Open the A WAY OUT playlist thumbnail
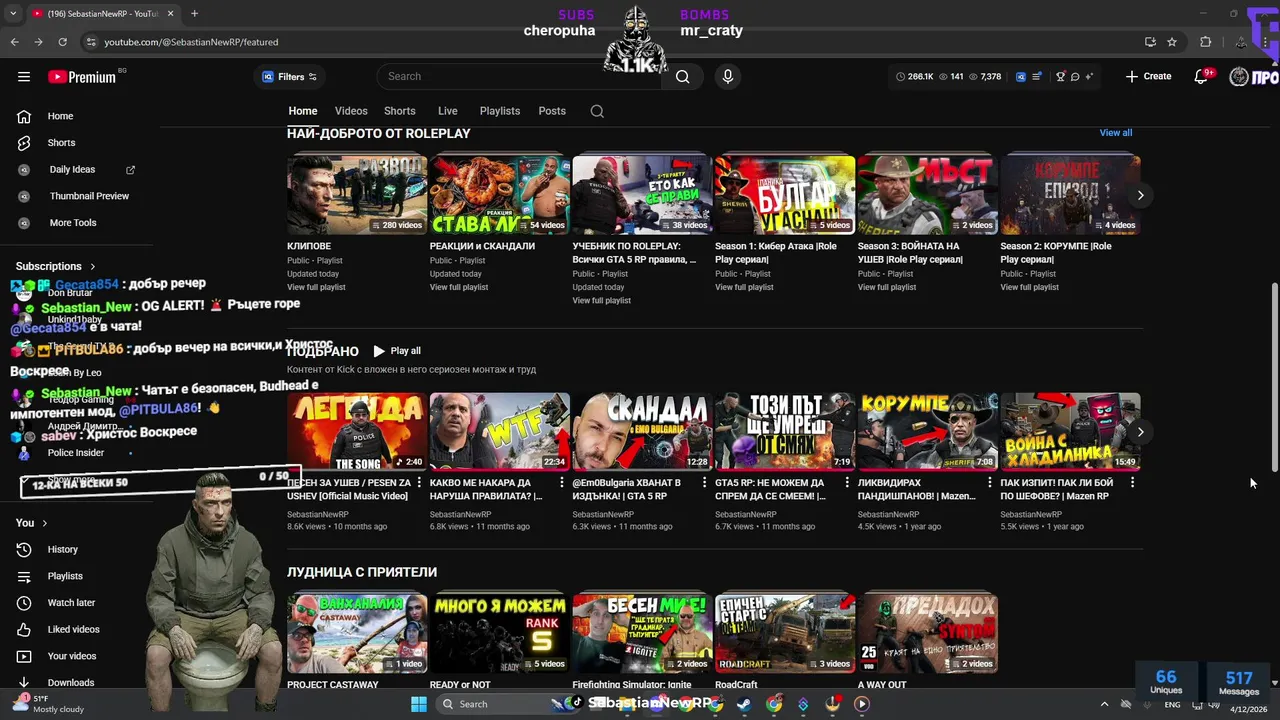Image resolution: width=1280 pixels, height=720 pixels. pos(927,633)
